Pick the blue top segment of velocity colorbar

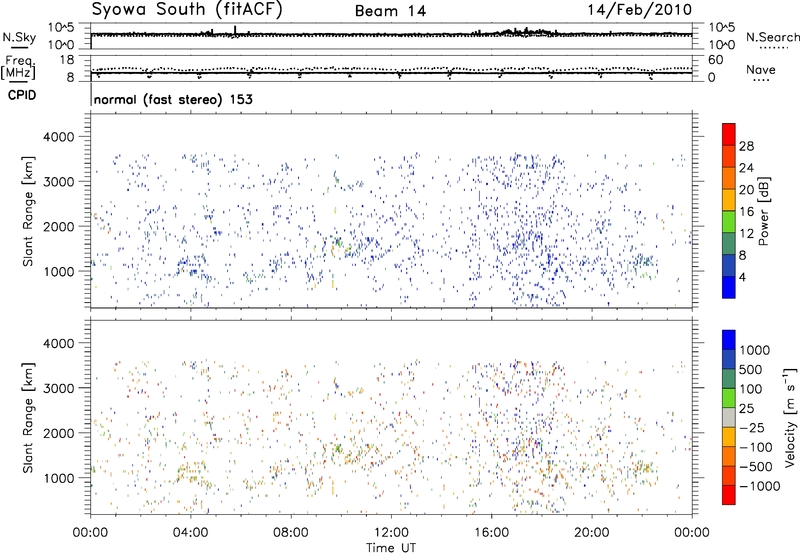click(729, 340)
